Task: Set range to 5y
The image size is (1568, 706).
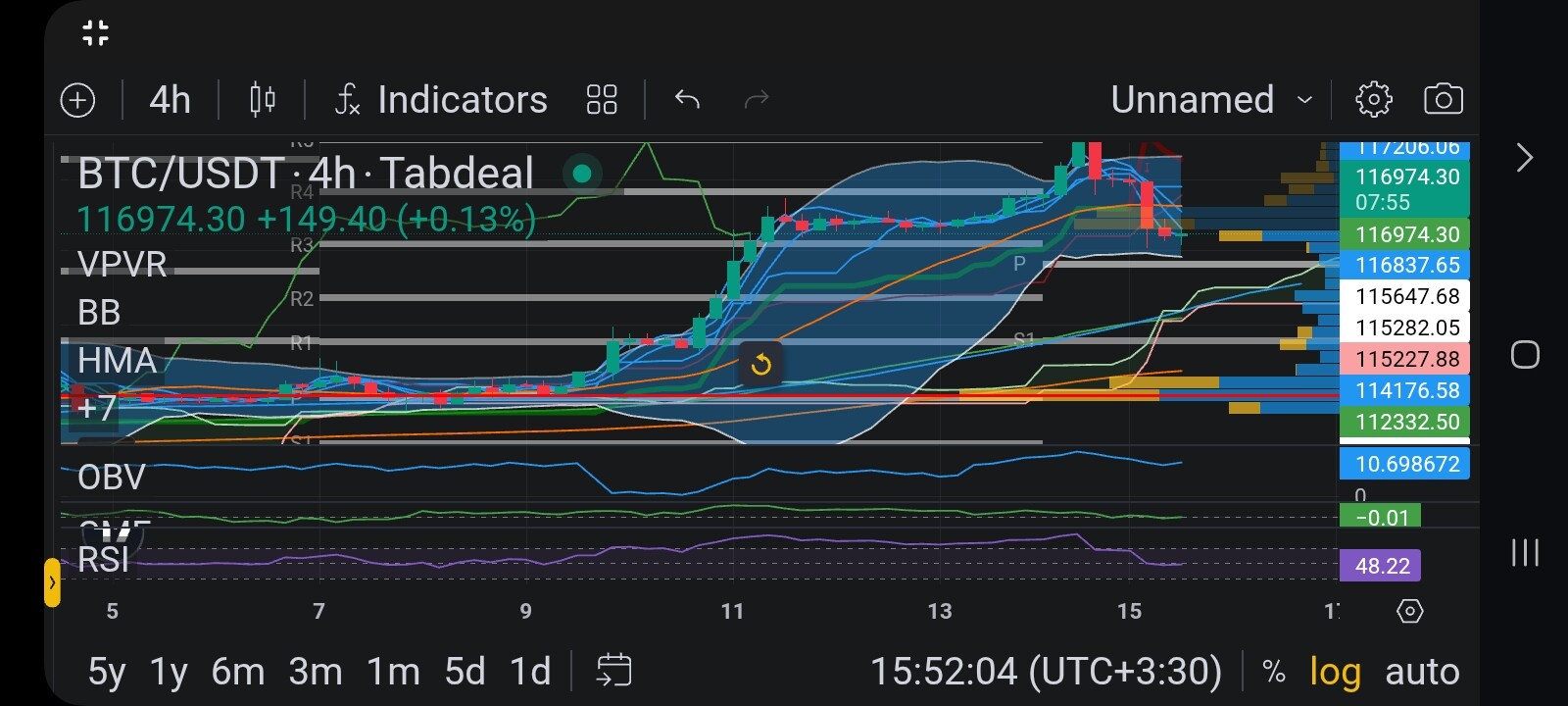Action: [107, 672]
